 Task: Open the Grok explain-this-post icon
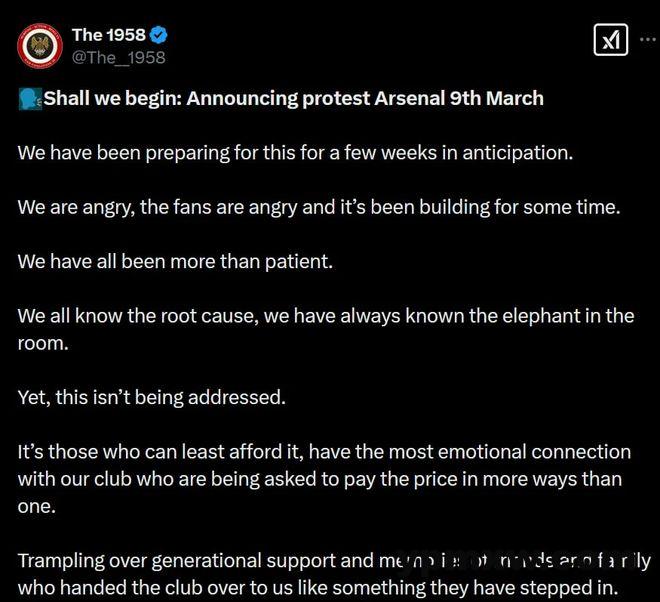(610, 40)
